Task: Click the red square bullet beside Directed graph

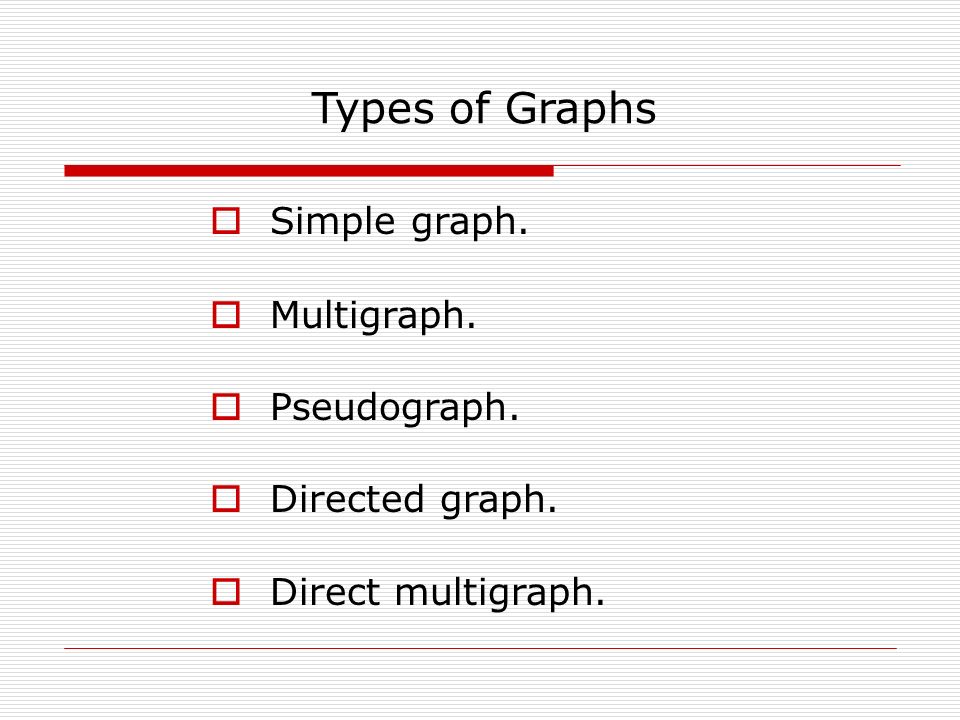Action: pos(226,498)
